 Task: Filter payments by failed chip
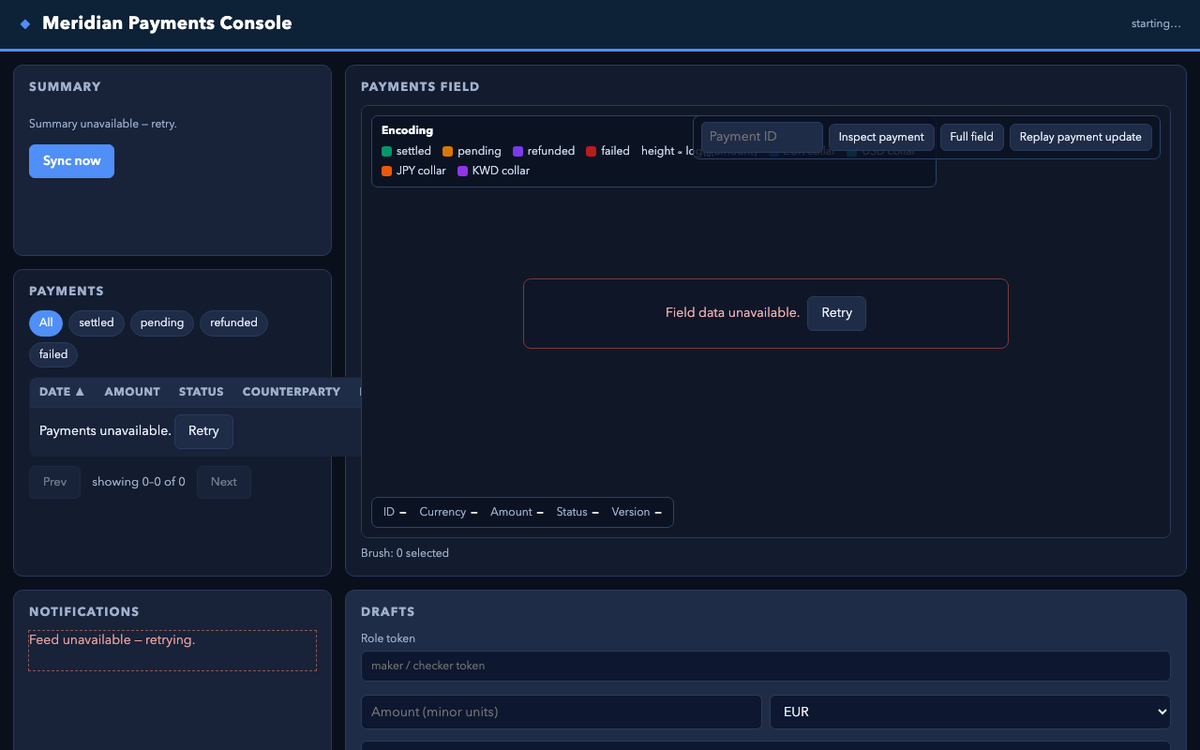54,354
